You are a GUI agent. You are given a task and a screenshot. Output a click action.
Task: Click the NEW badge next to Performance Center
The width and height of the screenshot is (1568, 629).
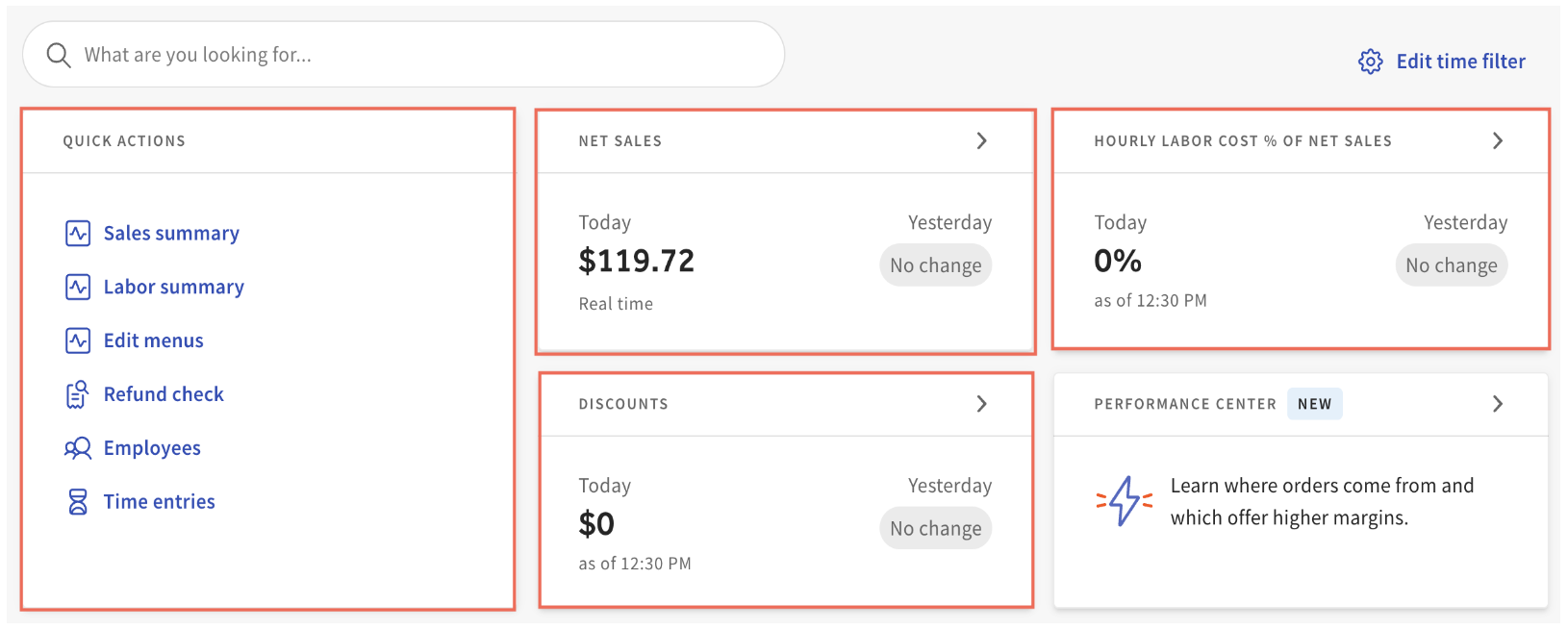coord(1314,404)
